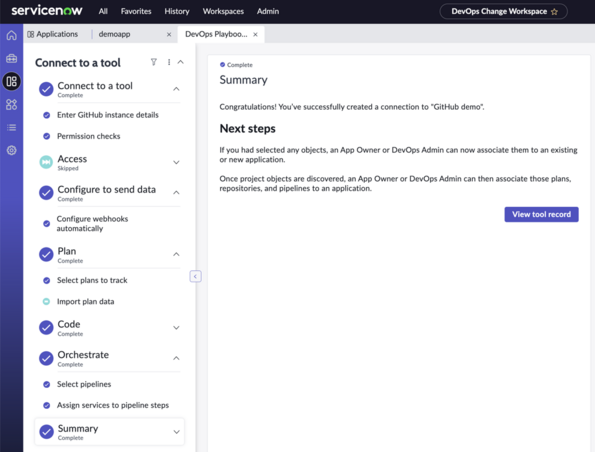Open the Workspaces menu
The image size is (595, 452).
223,11
